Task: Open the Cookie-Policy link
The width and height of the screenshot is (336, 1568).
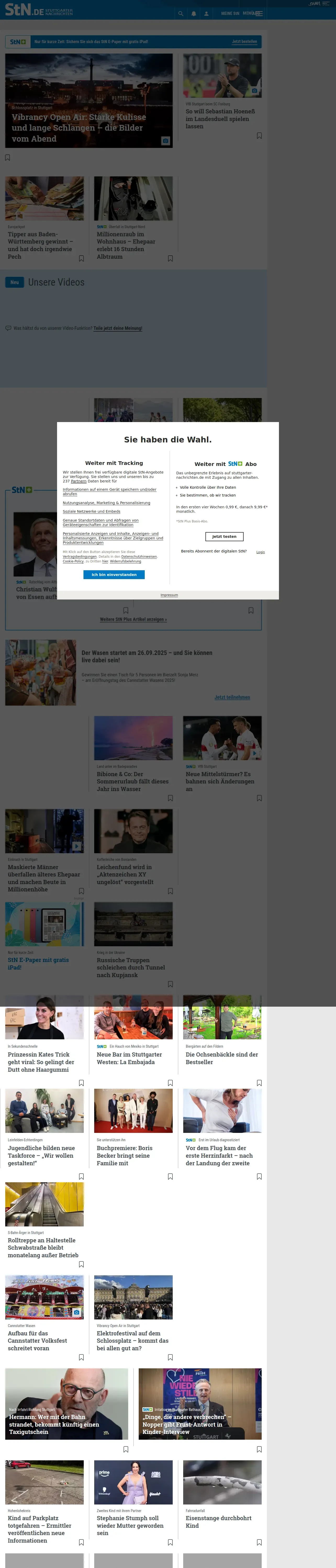Action: (x=73, y=561)
